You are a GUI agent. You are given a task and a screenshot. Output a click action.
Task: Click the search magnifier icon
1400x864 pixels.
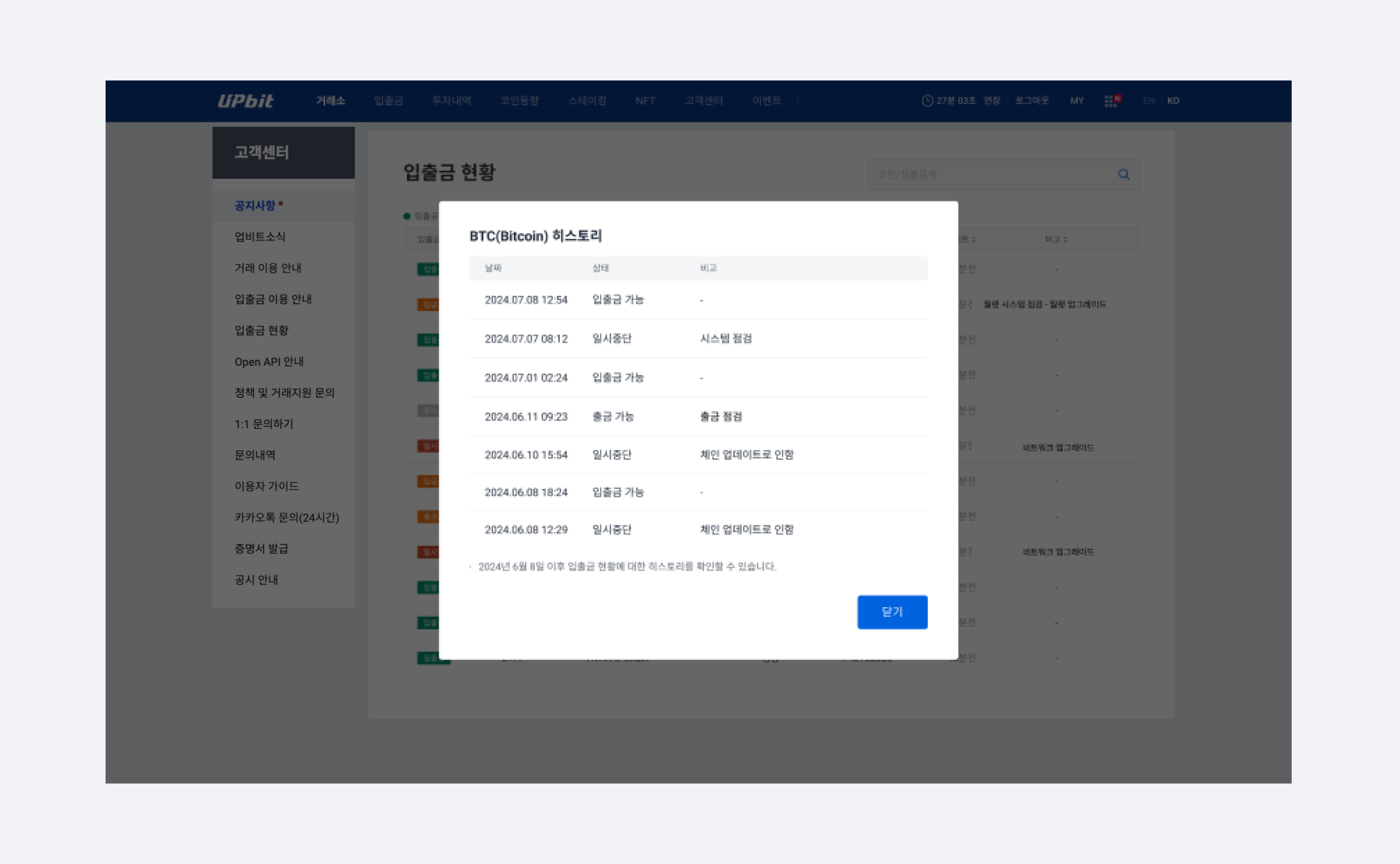pos(1123,174)
